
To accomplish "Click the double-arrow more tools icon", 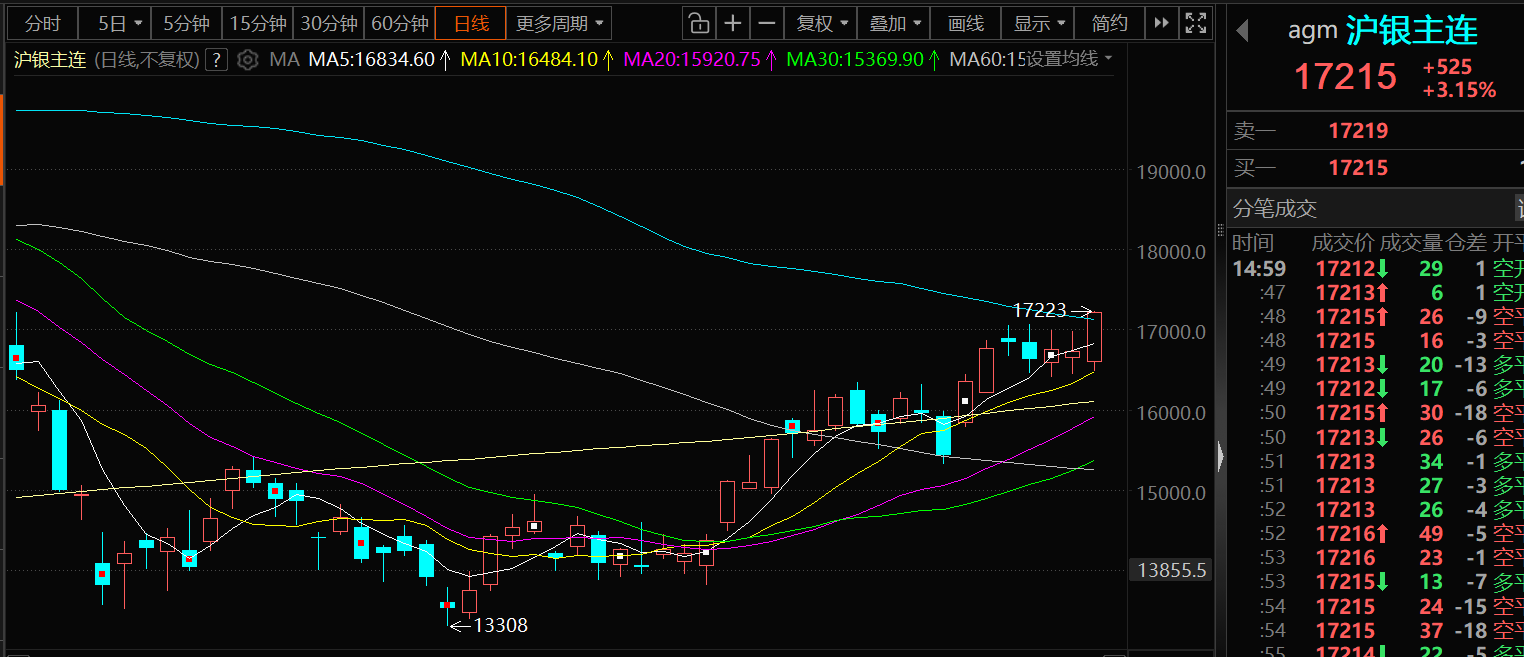I will [1161, 23].
